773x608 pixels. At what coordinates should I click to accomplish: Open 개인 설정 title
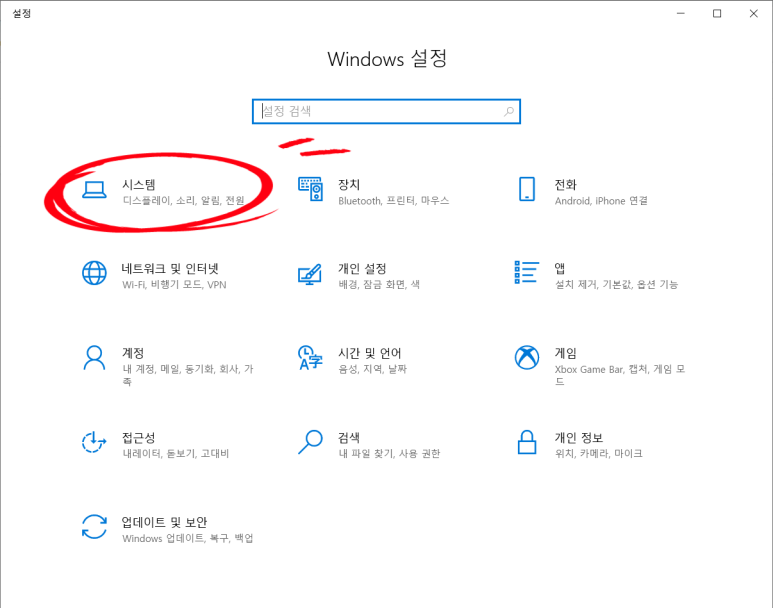click(362, 269)
